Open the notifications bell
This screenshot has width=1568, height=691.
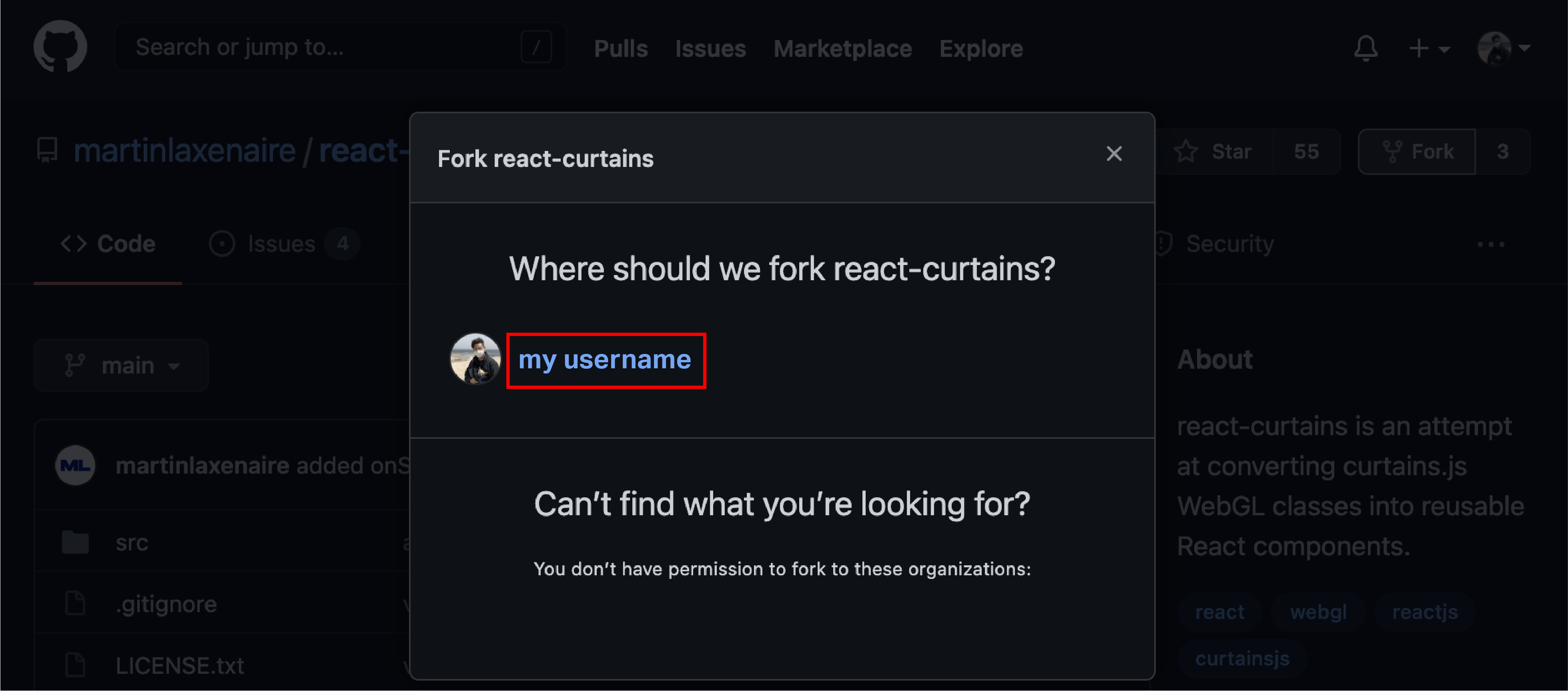pyautogui.click(x=1366, y=48)
